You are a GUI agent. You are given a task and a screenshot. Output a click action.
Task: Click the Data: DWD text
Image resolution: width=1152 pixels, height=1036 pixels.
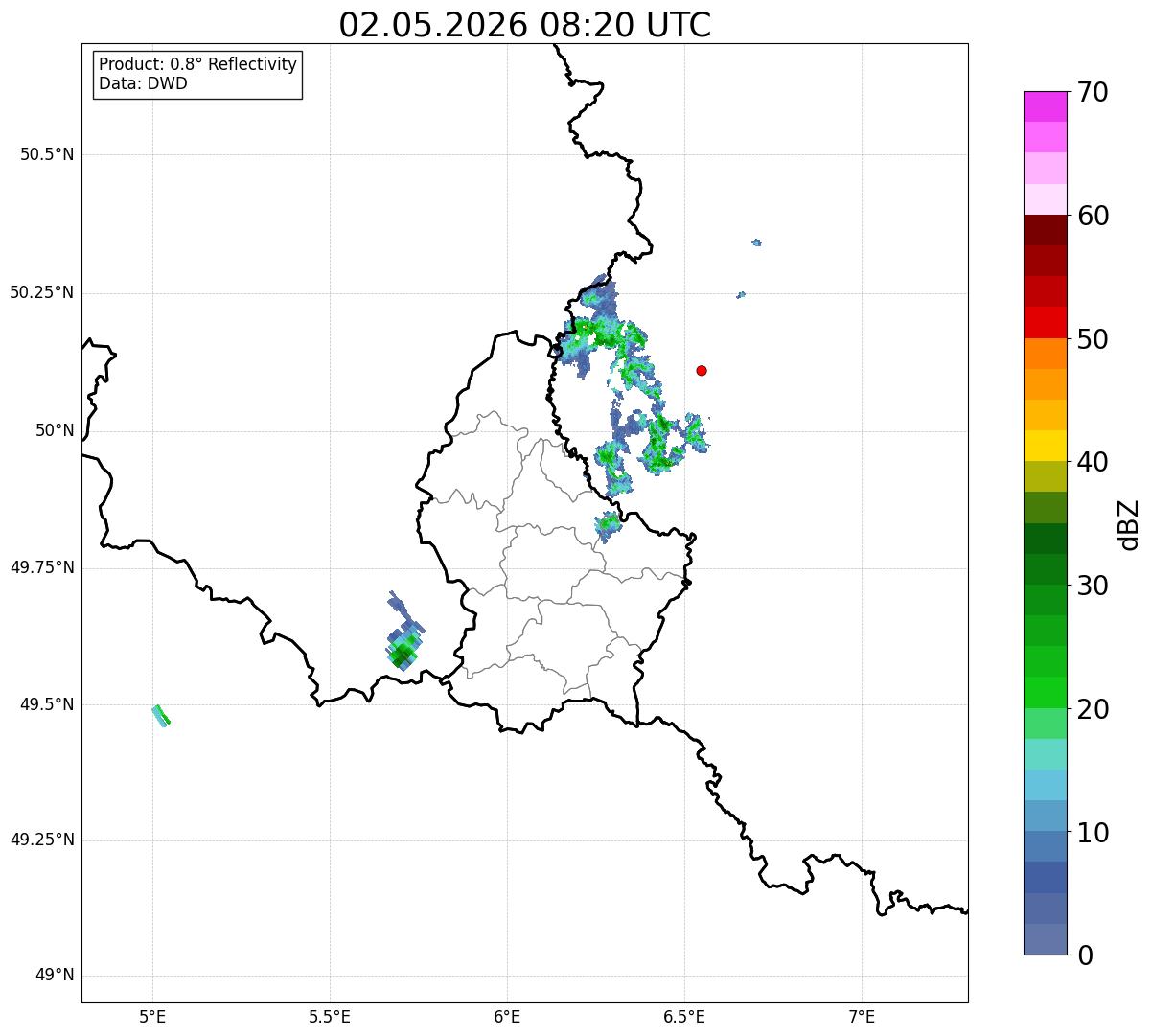[x=143, y=83]
